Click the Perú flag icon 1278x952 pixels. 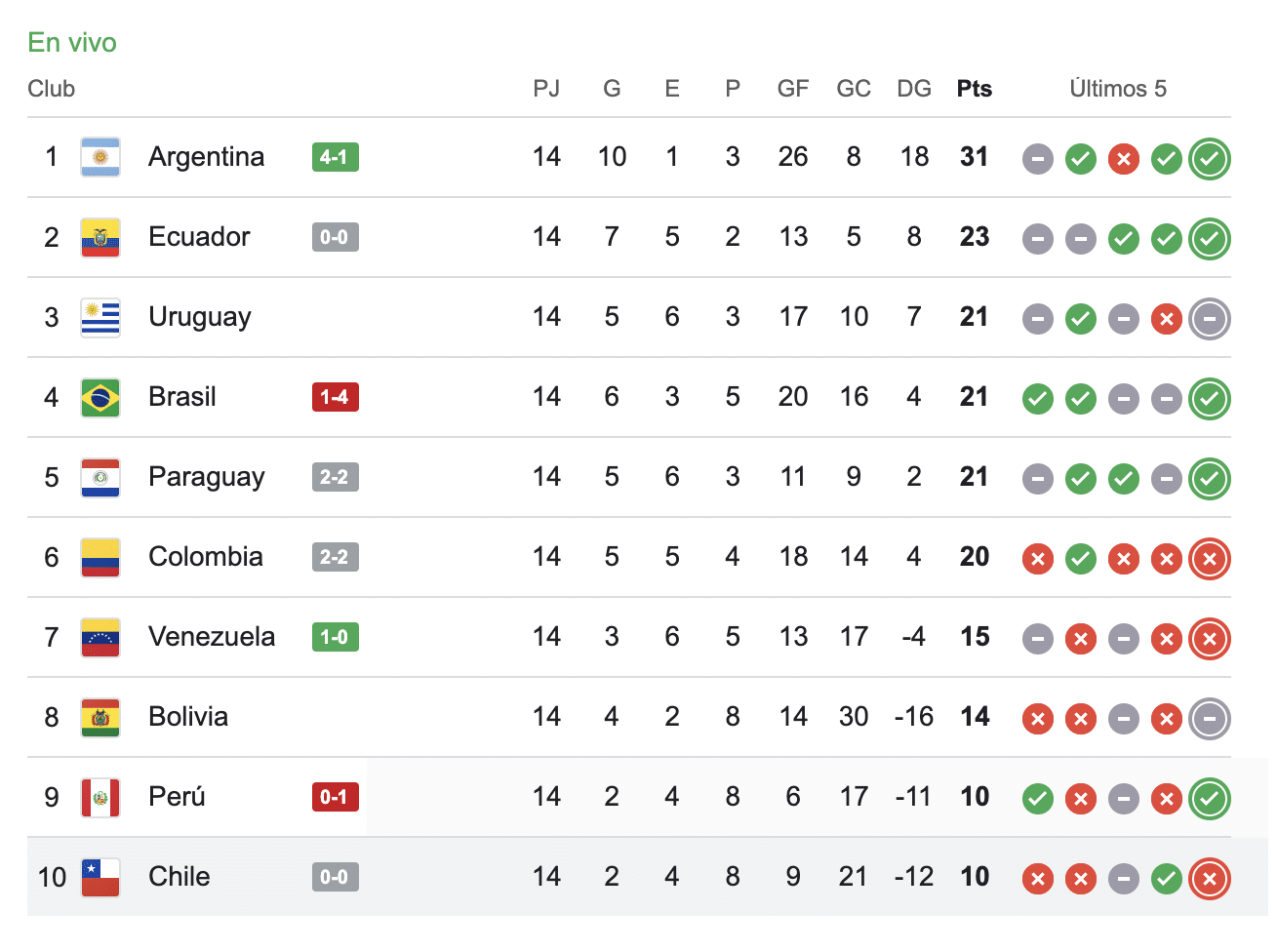coord(99,797)
